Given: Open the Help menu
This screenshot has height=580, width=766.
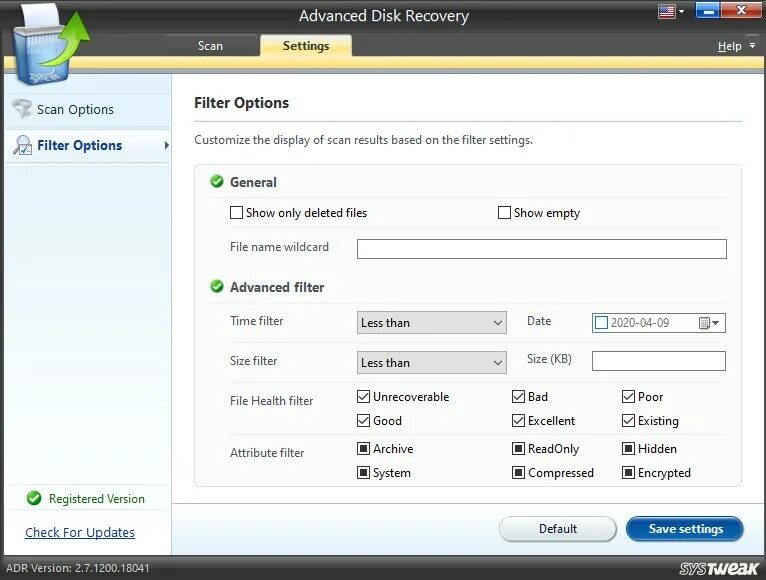Looking at the screenshot, I should pyautogui.click(x=729, y=46).
